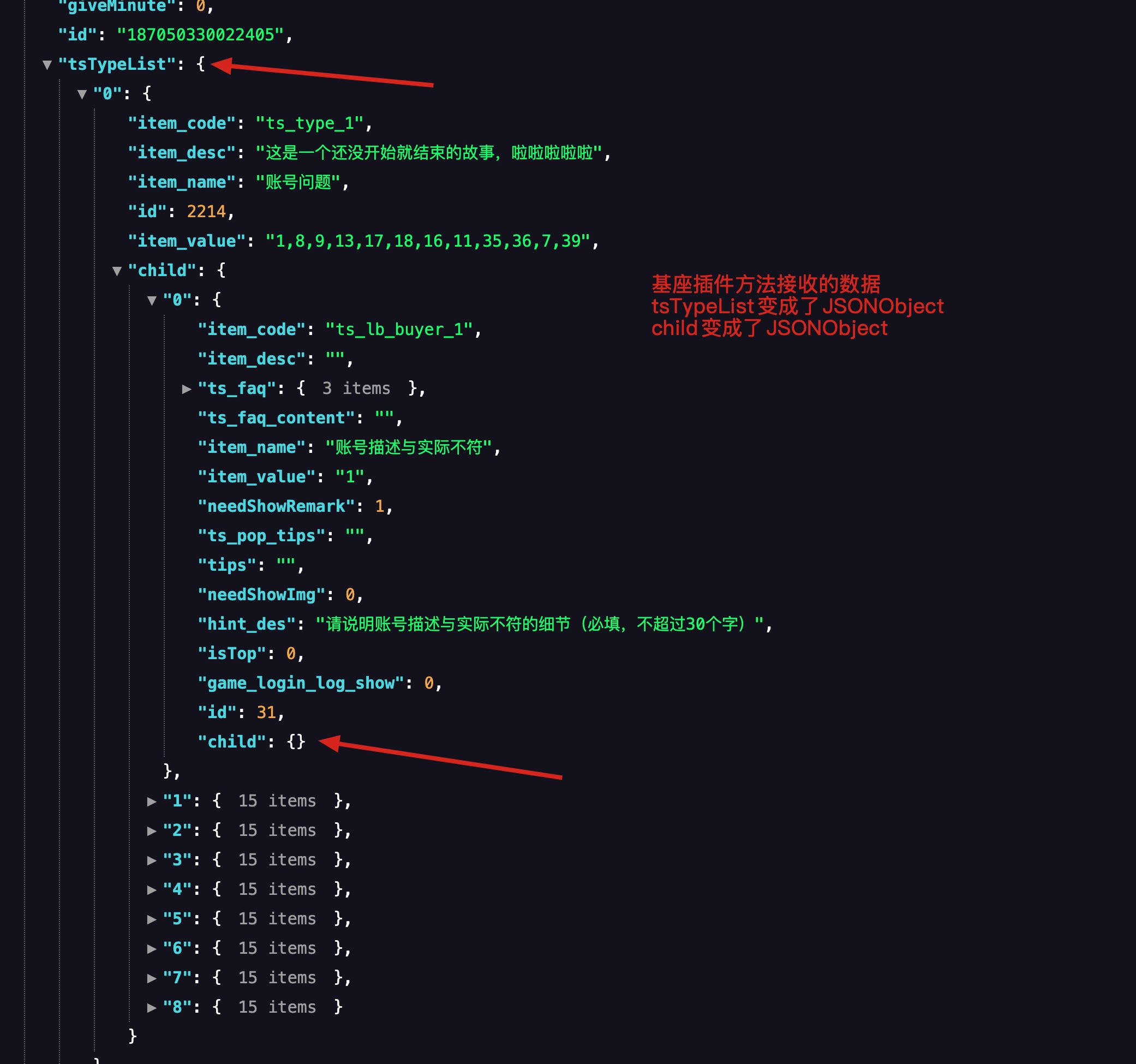Viewport: 1136px width, 1064px height.
Task: Expand child entry "7" arrow
Action: click(152, 978)
